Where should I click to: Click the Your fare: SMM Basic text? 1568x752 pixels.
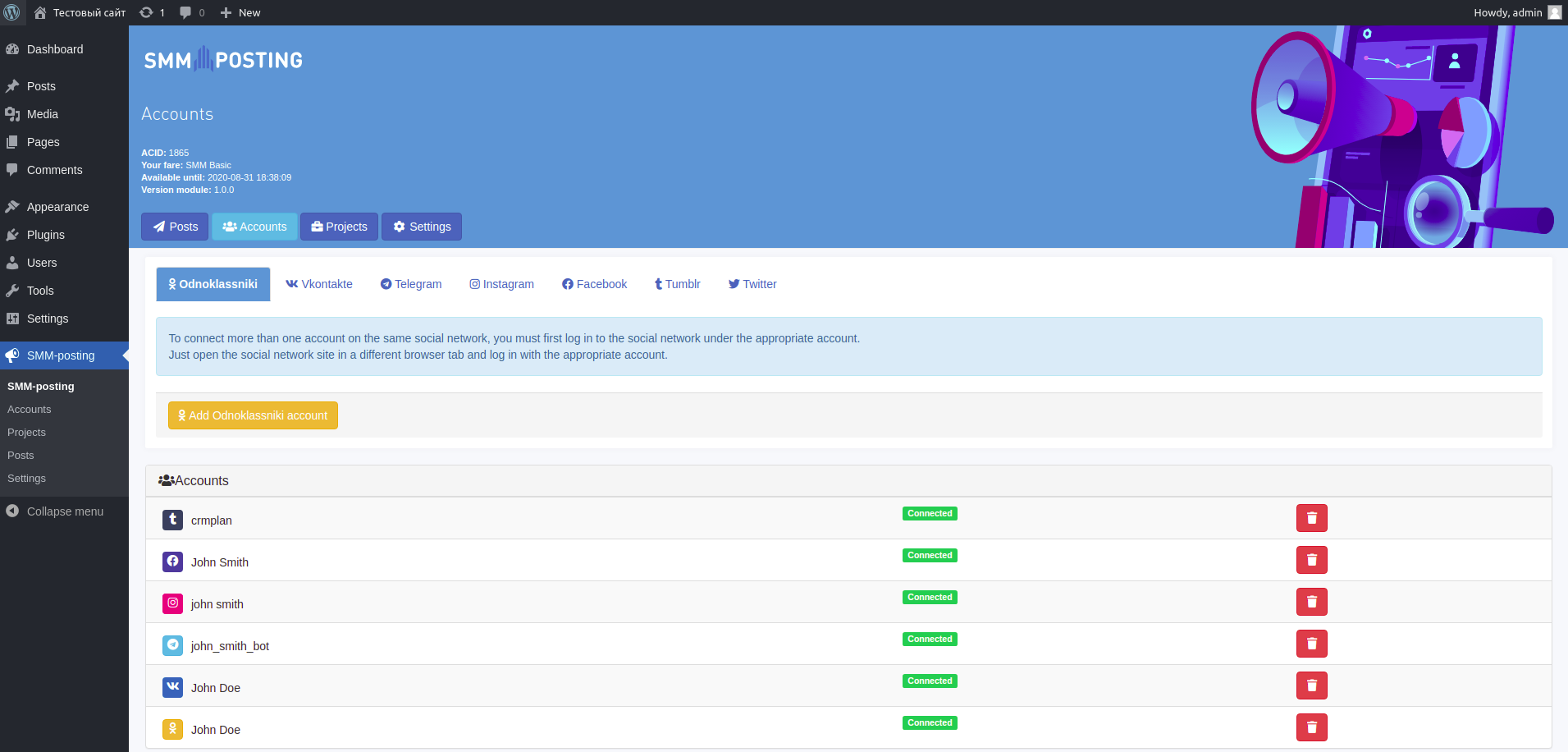(x=186, y=165)
